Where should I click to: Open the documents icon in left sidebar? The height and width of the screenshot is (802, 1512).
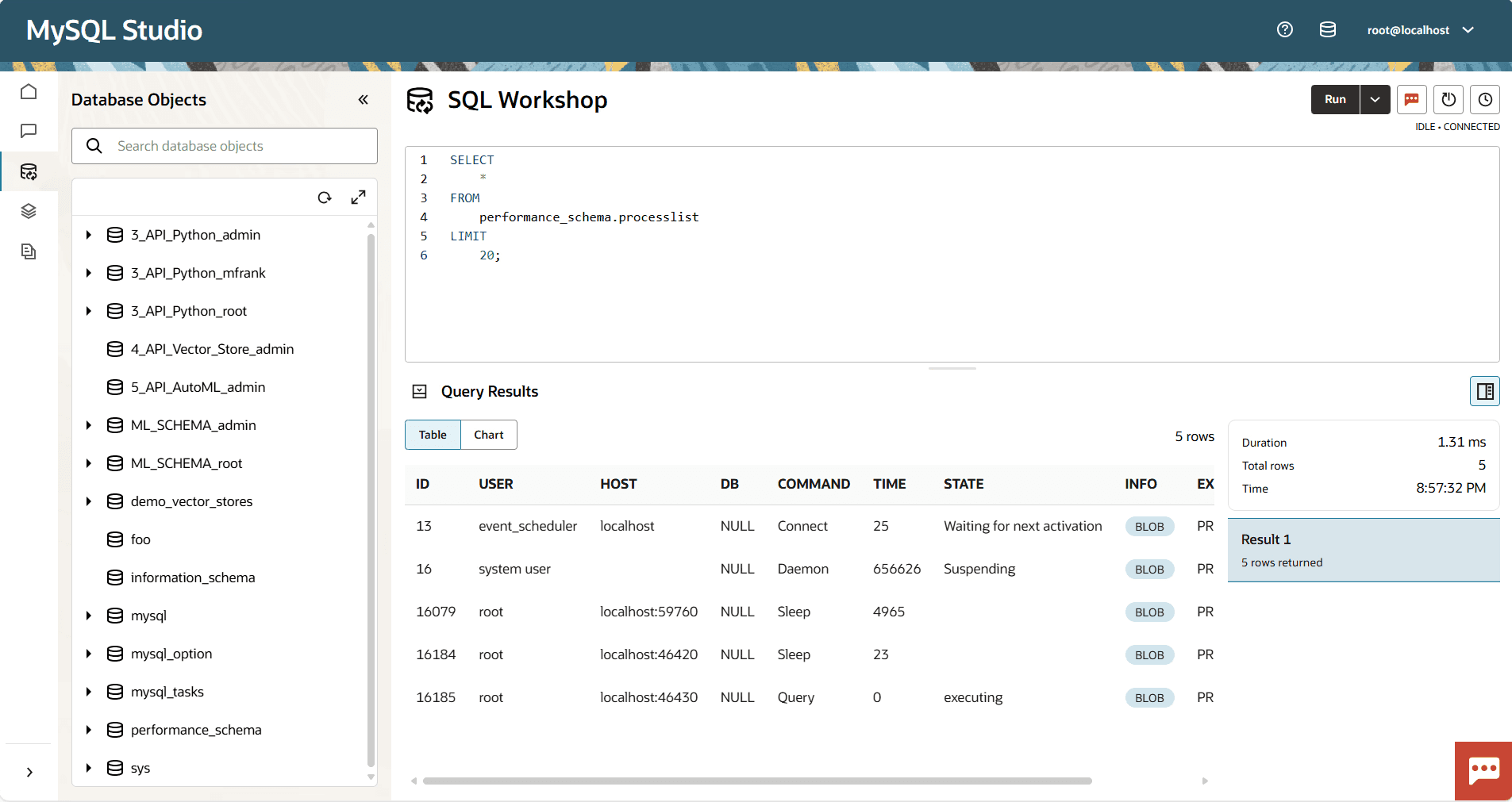(29, 251)
